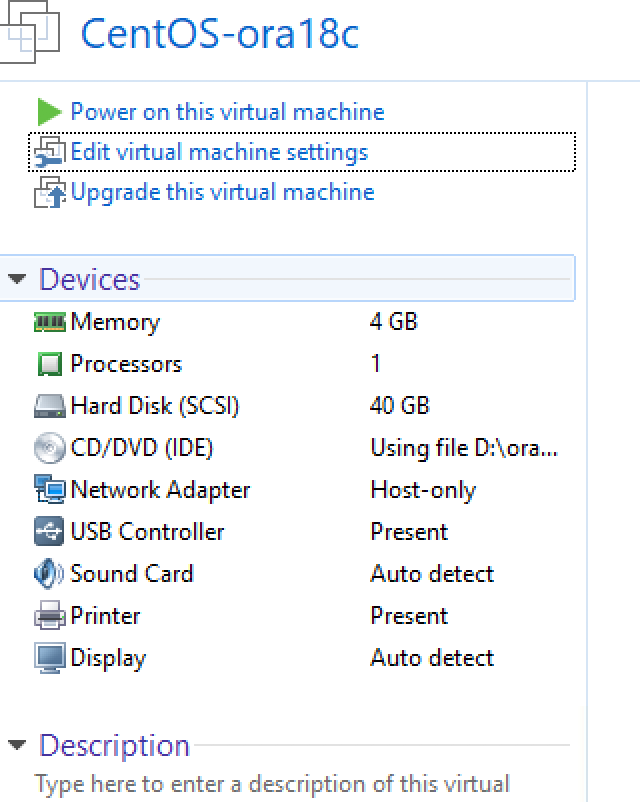Click the Display monitor icon
This screenshot has height=802, width=640.
tap(49, 658)
